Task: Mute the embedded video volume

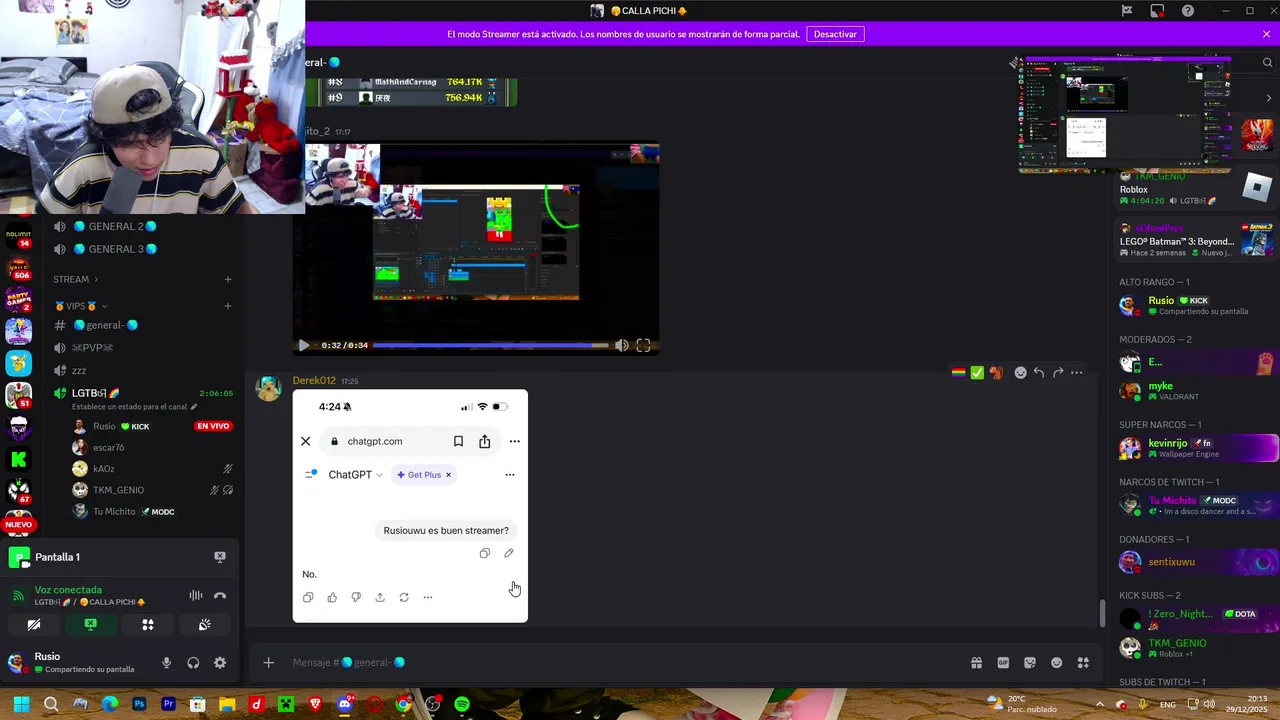Action: coord(621,345)
